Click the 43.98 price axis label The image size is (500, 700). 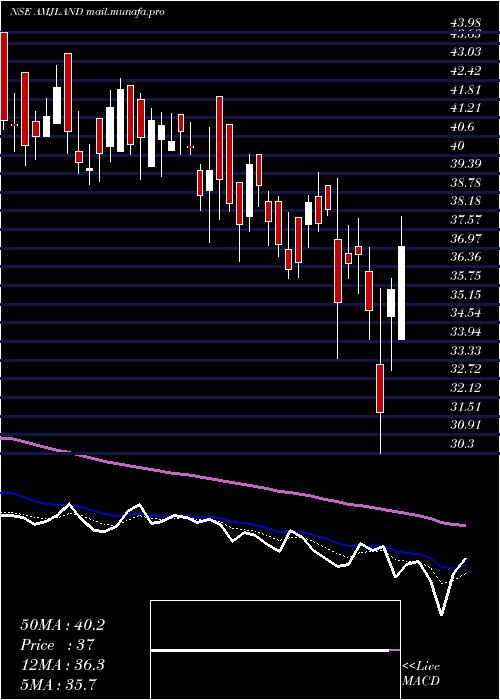(466, 23)
